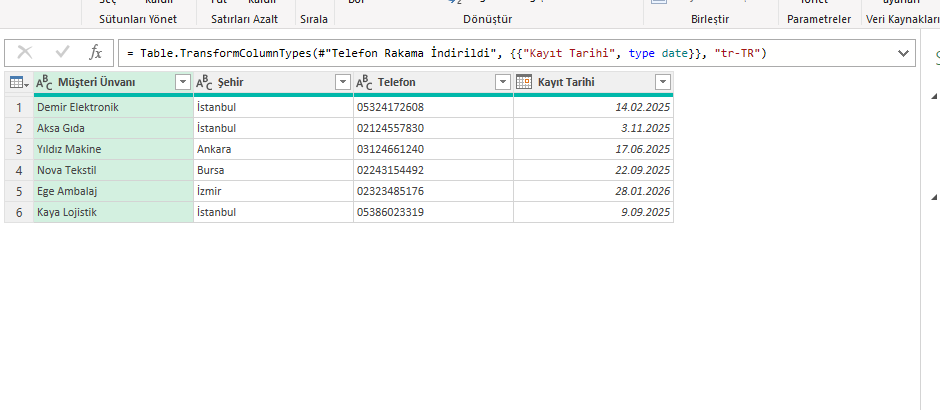Click the Yıldız Makine cell

tap(113, 149)
